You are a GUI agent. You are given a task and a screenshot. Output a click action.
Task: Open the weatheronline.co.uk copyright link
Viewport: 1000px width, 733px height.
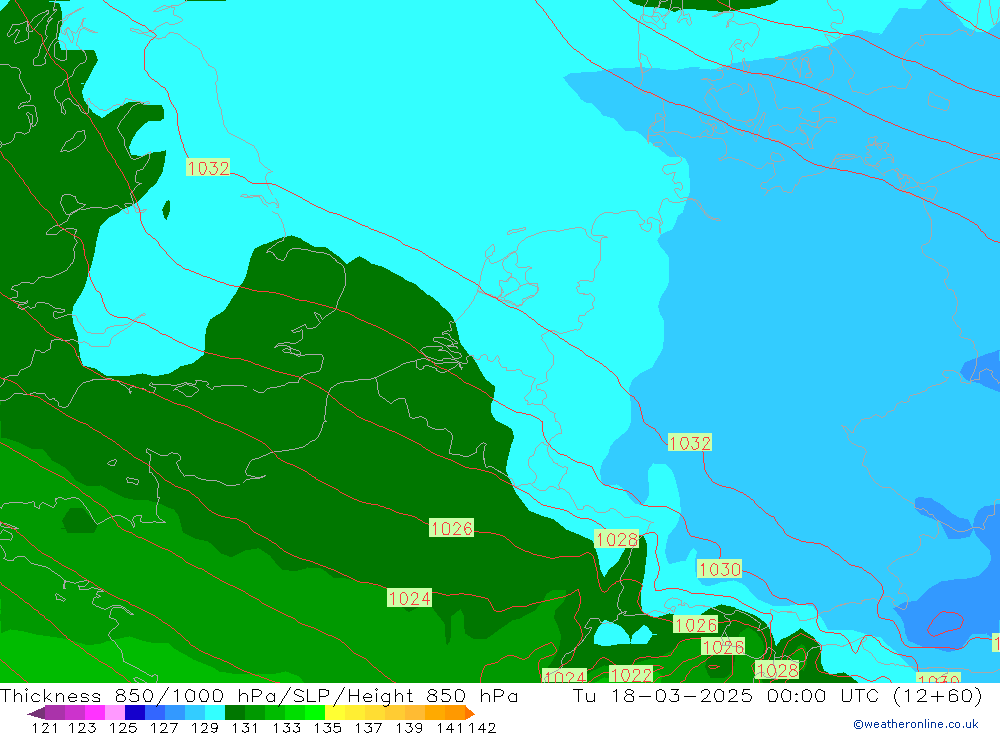[x=916, y=724]
